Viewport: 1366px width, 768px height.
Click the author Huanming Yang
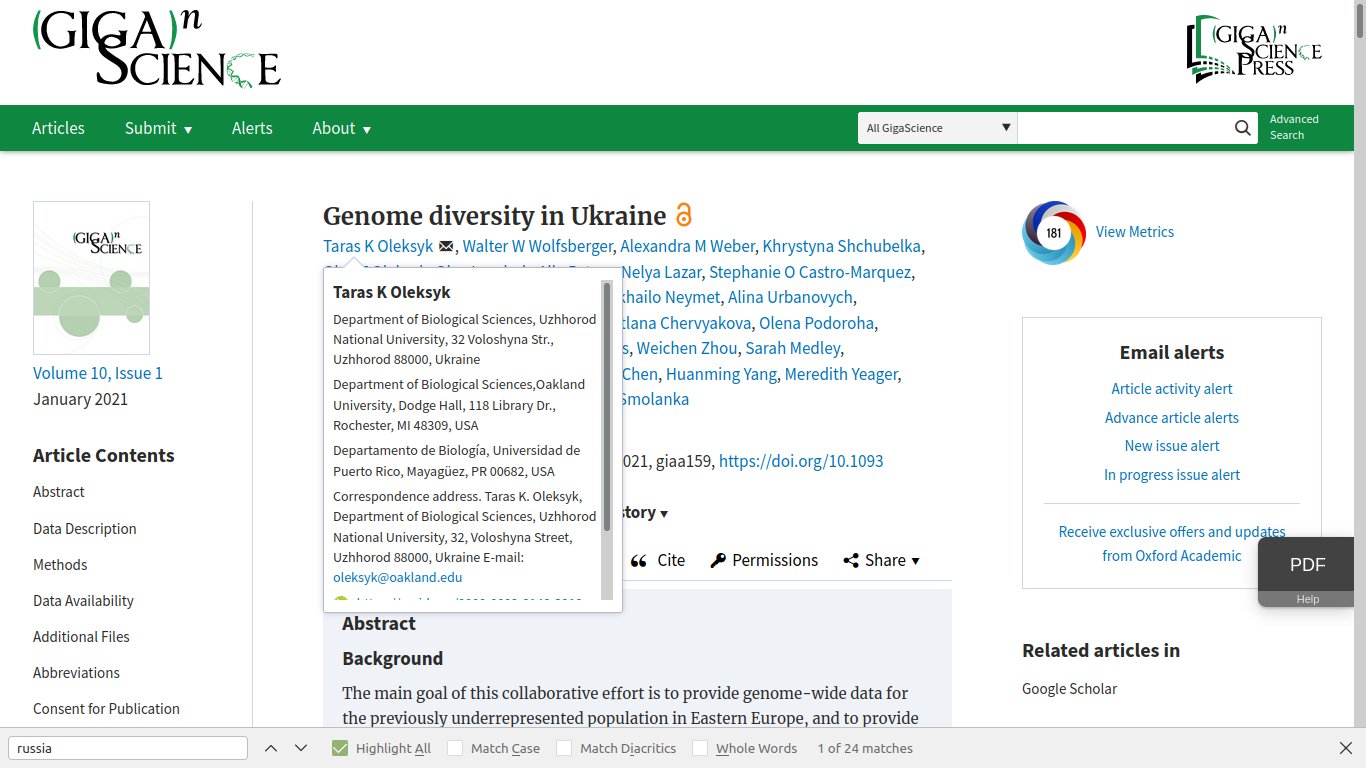[x=721, y=374]
